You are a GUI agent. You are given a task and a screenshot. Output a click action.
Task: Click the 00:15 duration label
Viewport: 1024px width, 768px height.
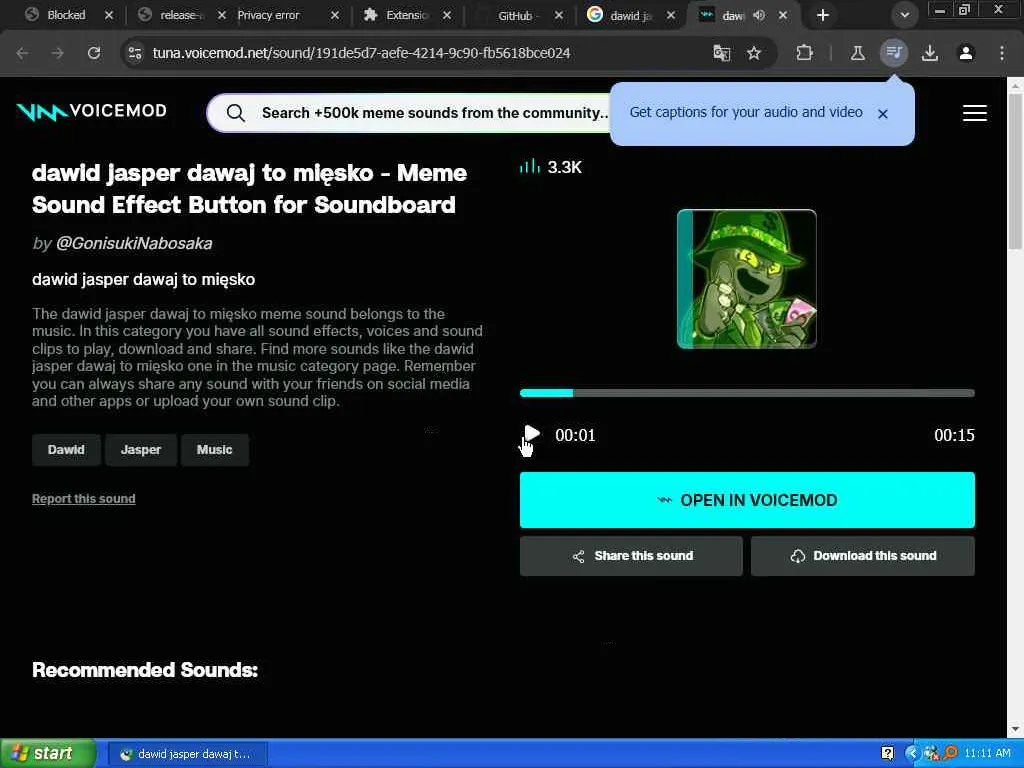(x=954, y=435)
